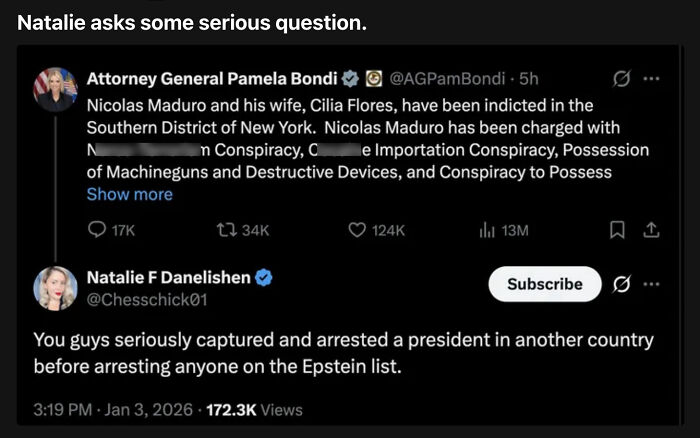The width and height of the screenshot is (700, 438).
Task: Click the Attorney General Pamela Bondi name
Action: point(213,78)
